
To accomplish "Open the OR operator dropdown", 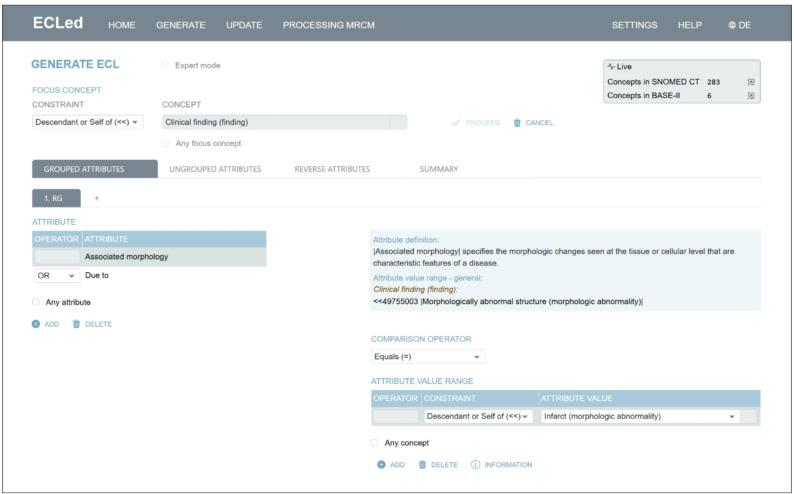I will click(57, 276).
